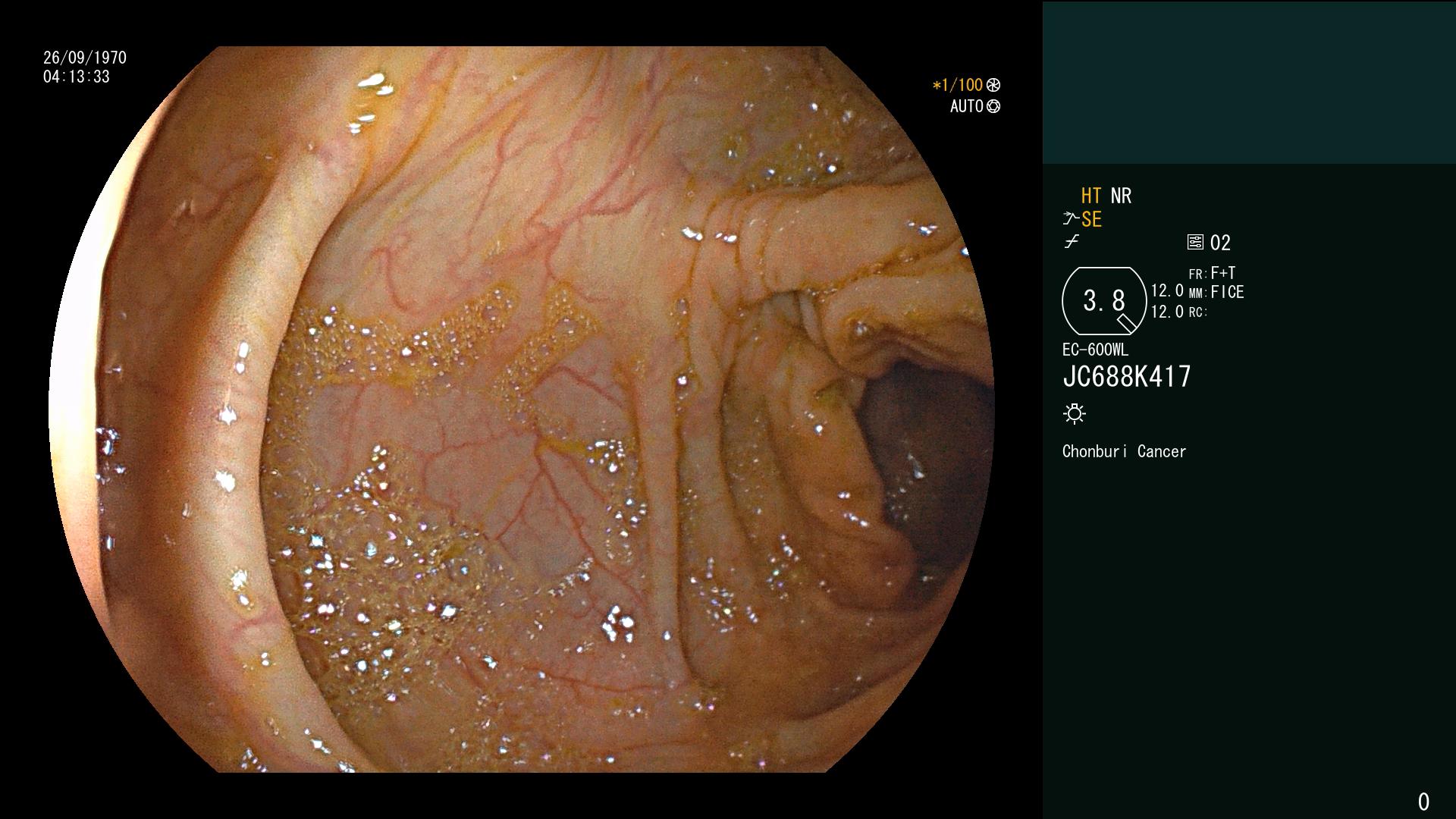The width and height of the screenshot is (1456, 819).
Task: Click the iris icon next to AUTO
Action: pyautogui.click(x=993, y=106)
